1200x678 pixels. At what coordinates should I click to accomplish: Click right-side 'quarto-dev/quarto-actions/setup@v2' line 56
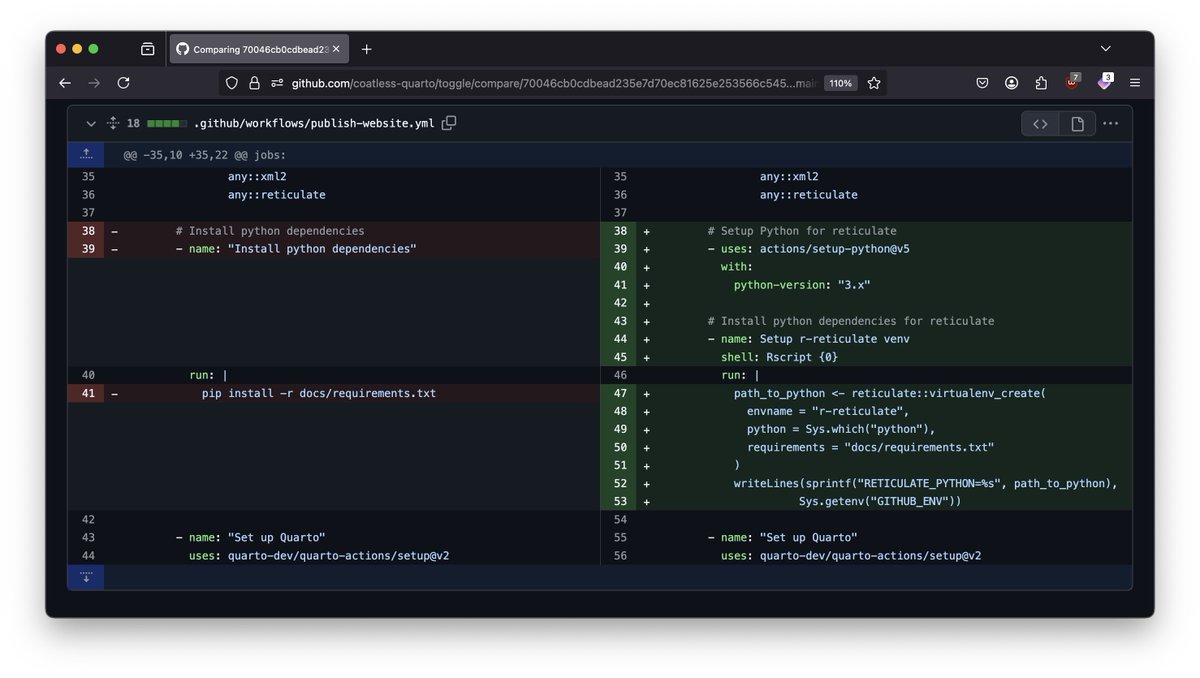(870, 555)
